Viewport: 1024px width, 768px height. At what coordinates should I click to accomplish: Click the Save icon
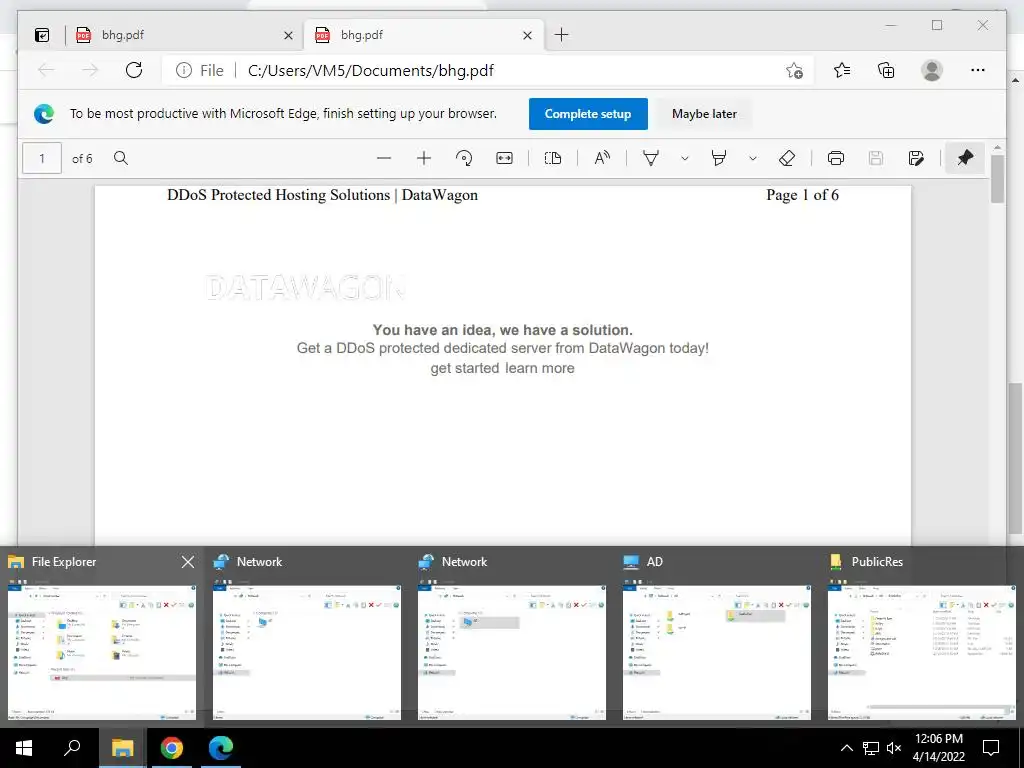[x=876, y=158]
